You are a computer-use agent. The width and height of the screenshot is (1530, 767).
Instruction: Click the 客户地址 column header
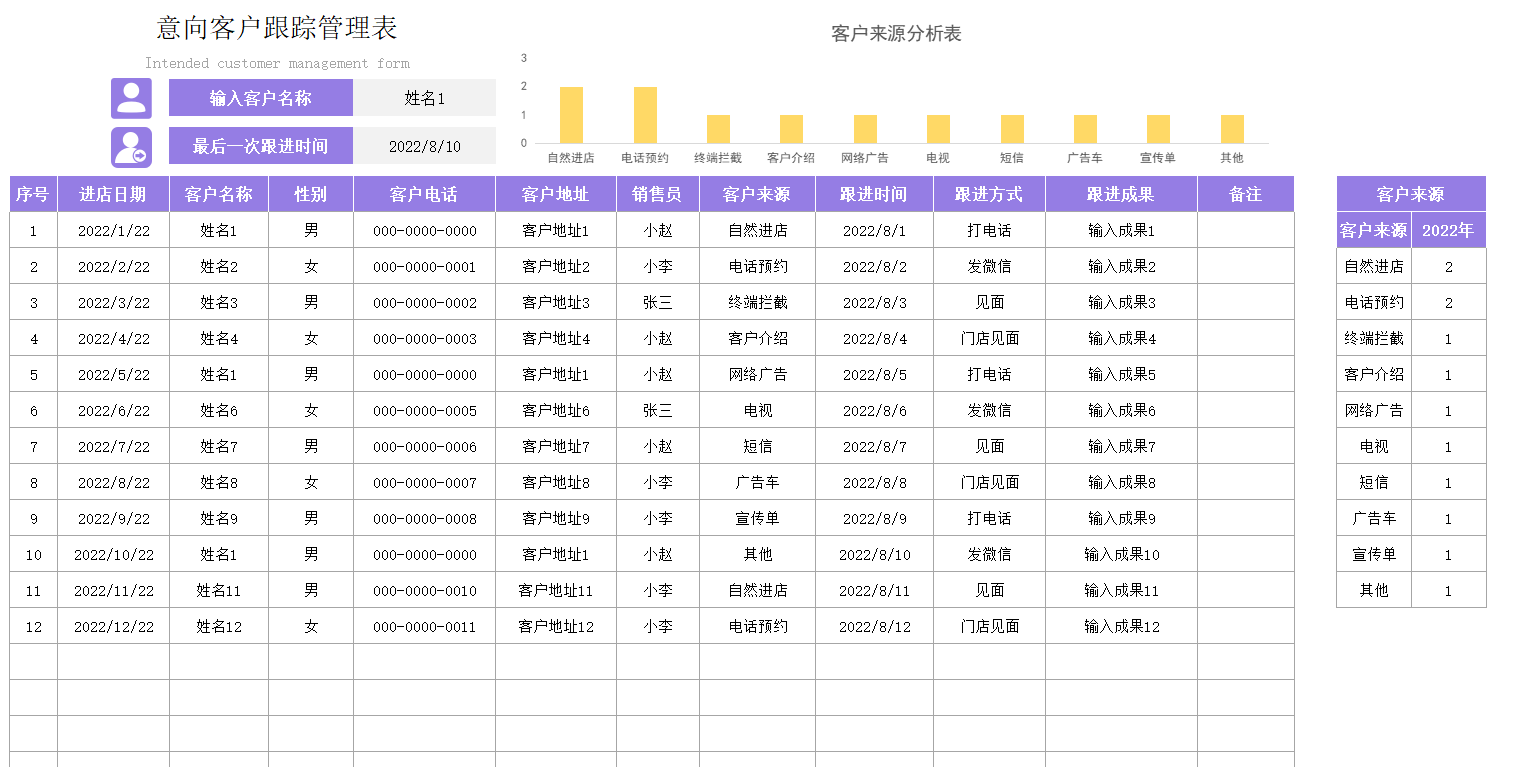click(556, 194)
